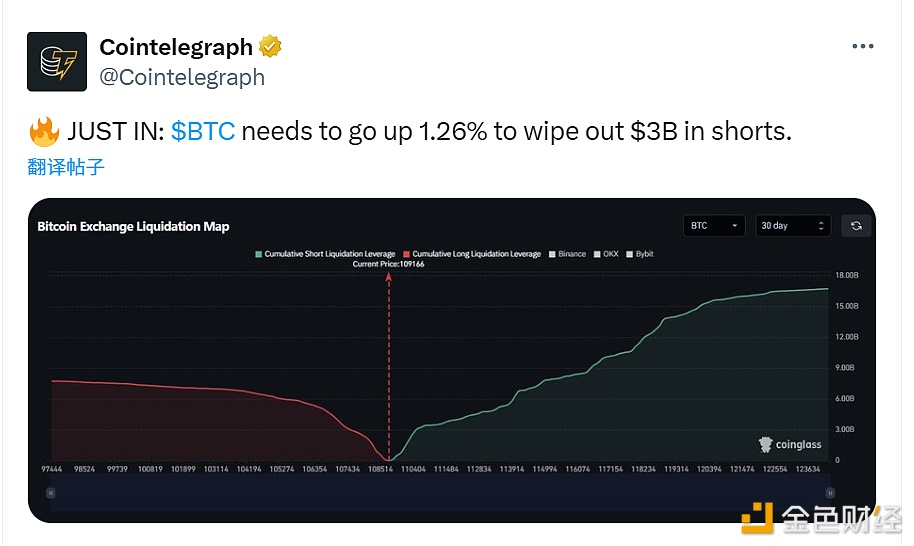Screen dimensions: 914x546
Task: Click the Cointelegraph profile avatar
Action: (x=57, y=62)
